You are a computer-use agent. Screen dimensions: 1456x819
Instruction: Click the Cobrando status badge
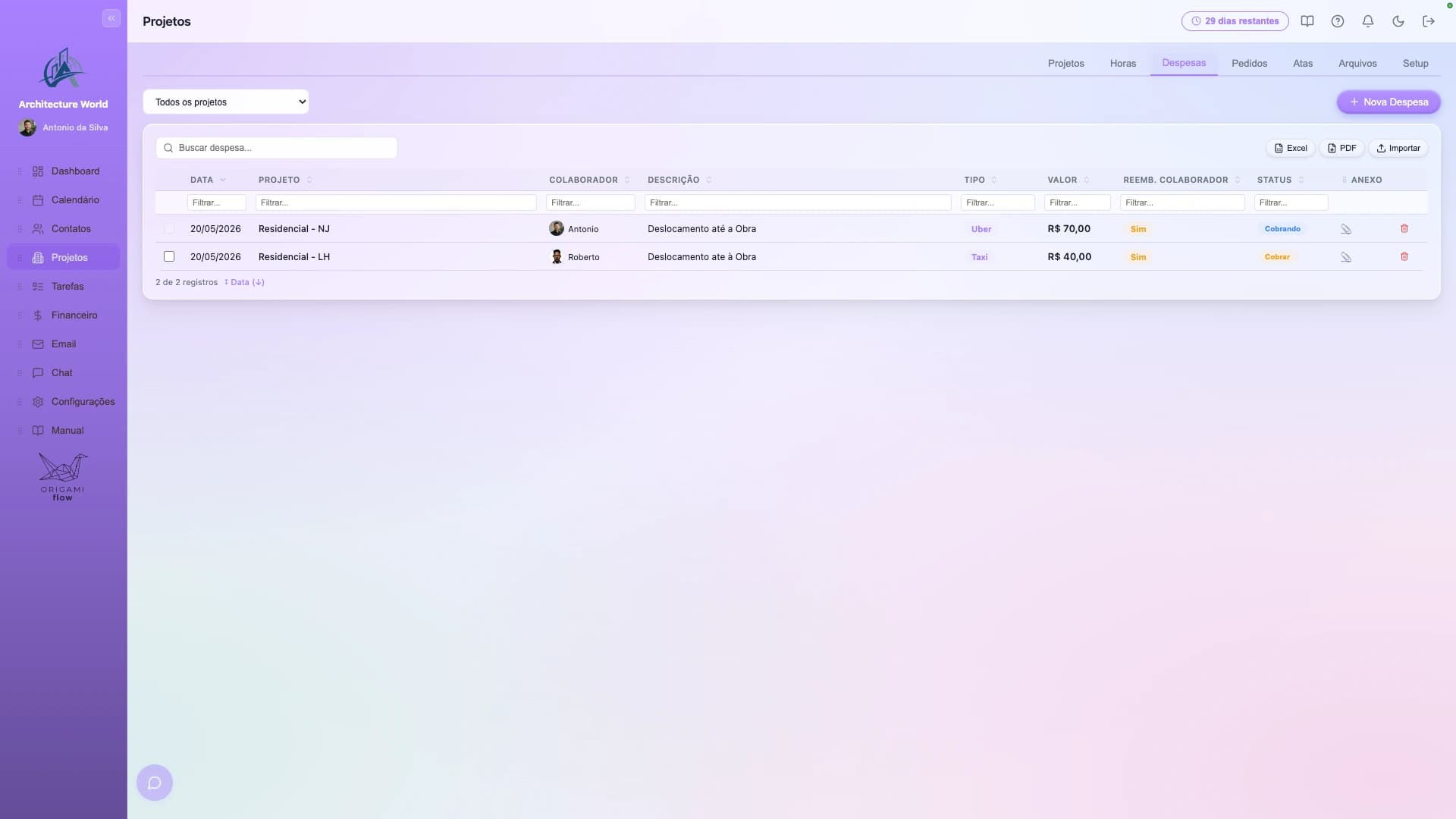point(1282,228)
